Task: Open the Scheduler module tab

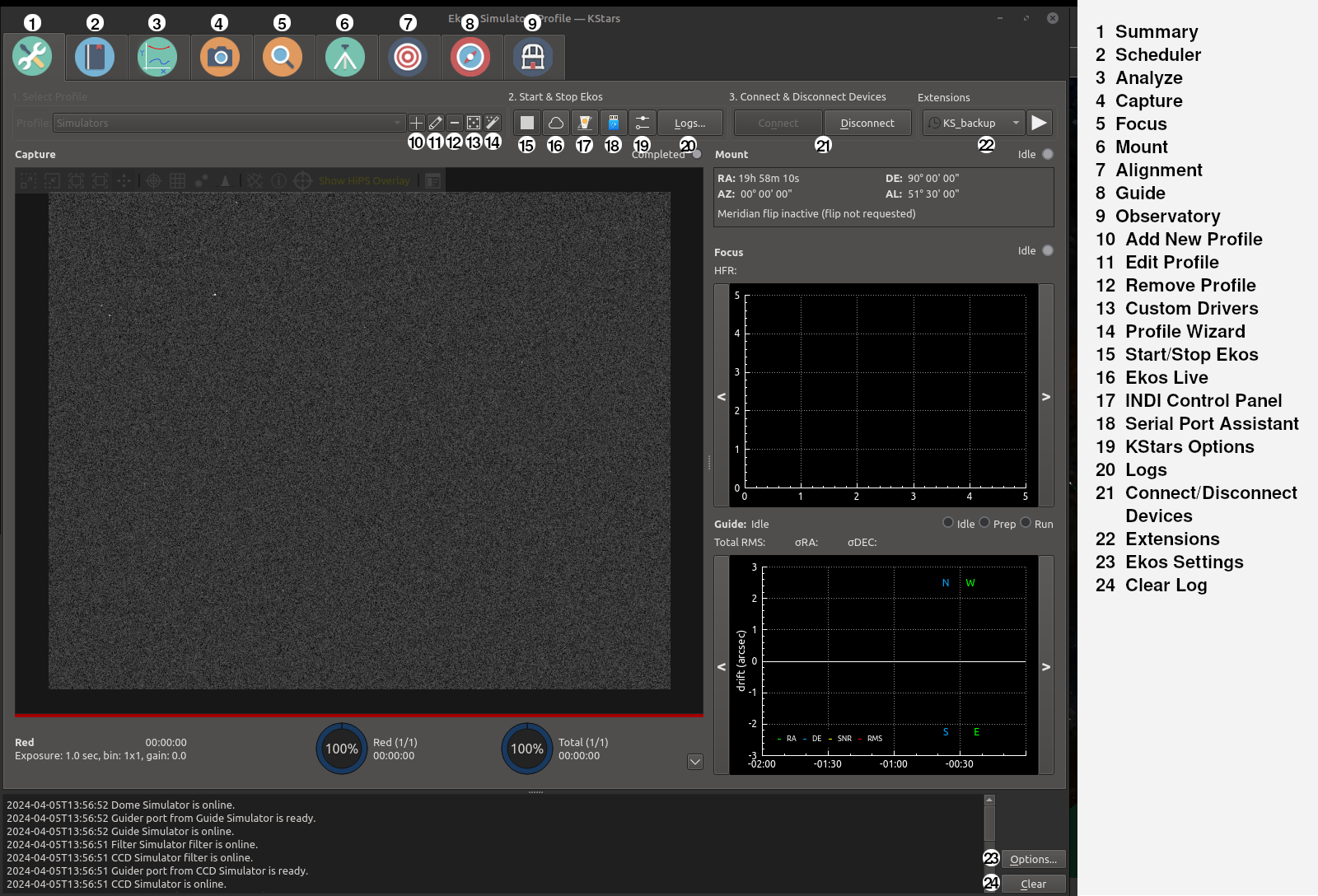Action: [x=95, y=58]
